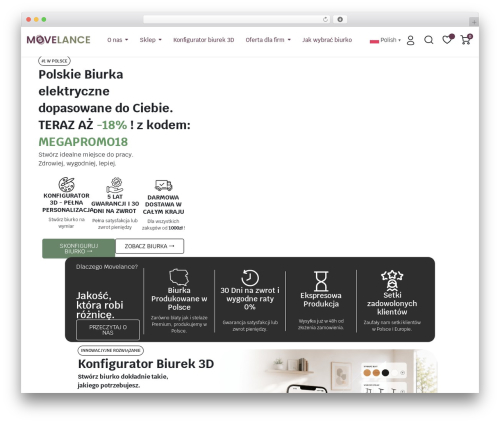The image size is (500, 423).
Task: Click the 3D configurator palette icon
Action: coord(66,184)
